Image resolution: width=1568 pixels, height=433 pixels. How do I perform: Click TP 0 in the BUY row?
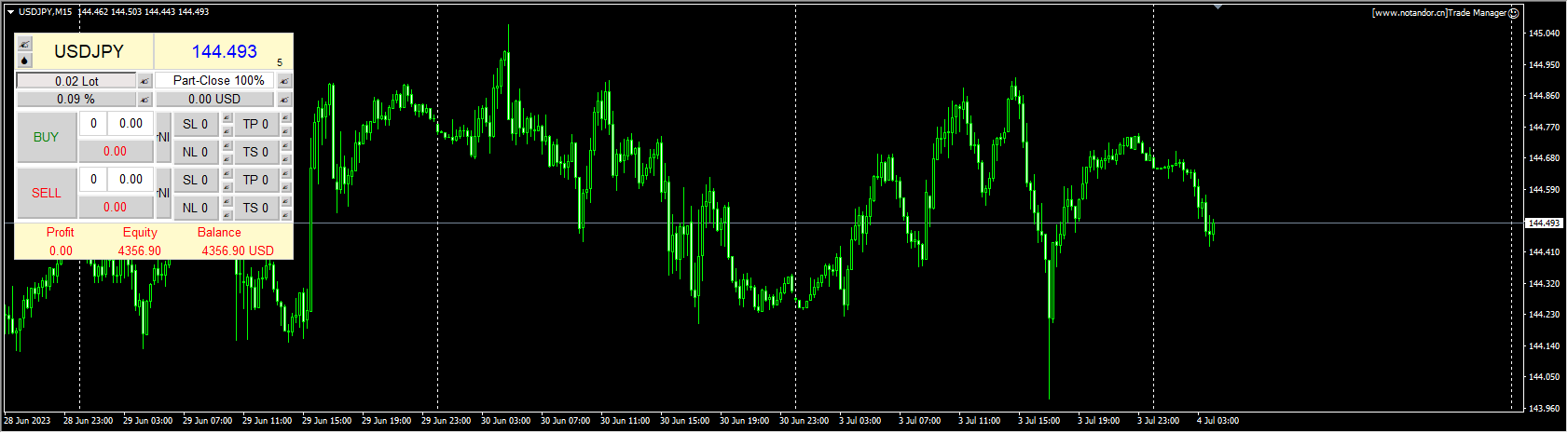(x=255, y=124)
